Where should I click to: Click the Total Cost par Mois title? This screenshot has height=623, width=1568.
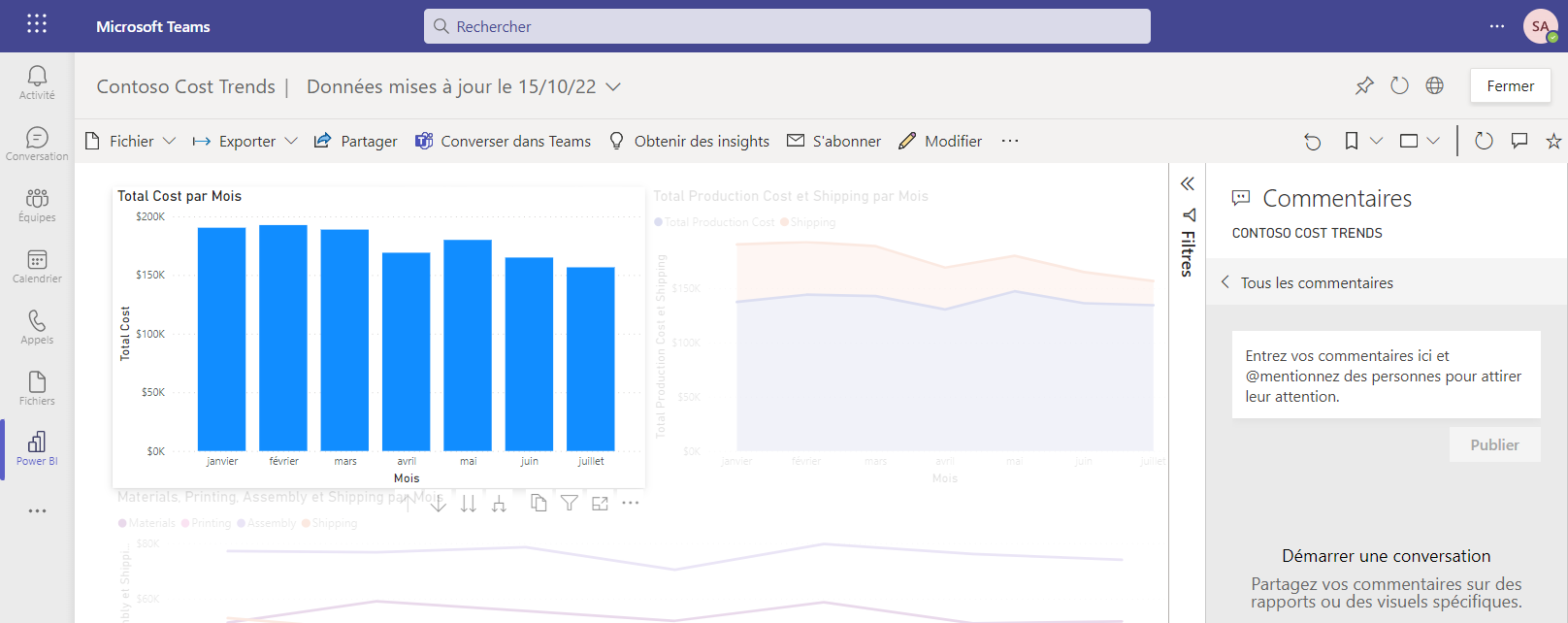[x=180, y=196]
